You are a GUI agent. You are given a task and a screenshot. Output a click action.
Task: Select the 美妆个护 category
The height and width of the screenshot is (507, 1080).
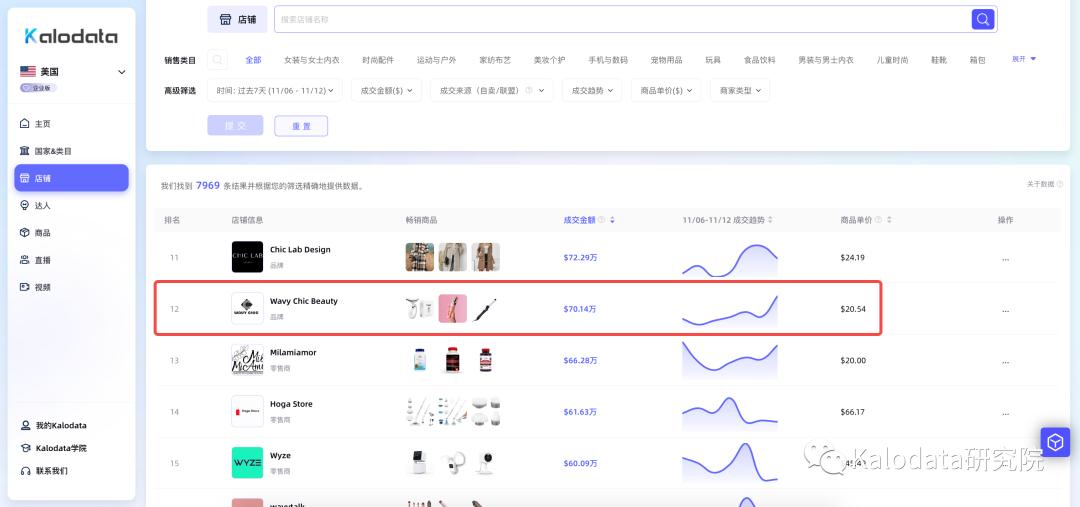pos(550,60)
